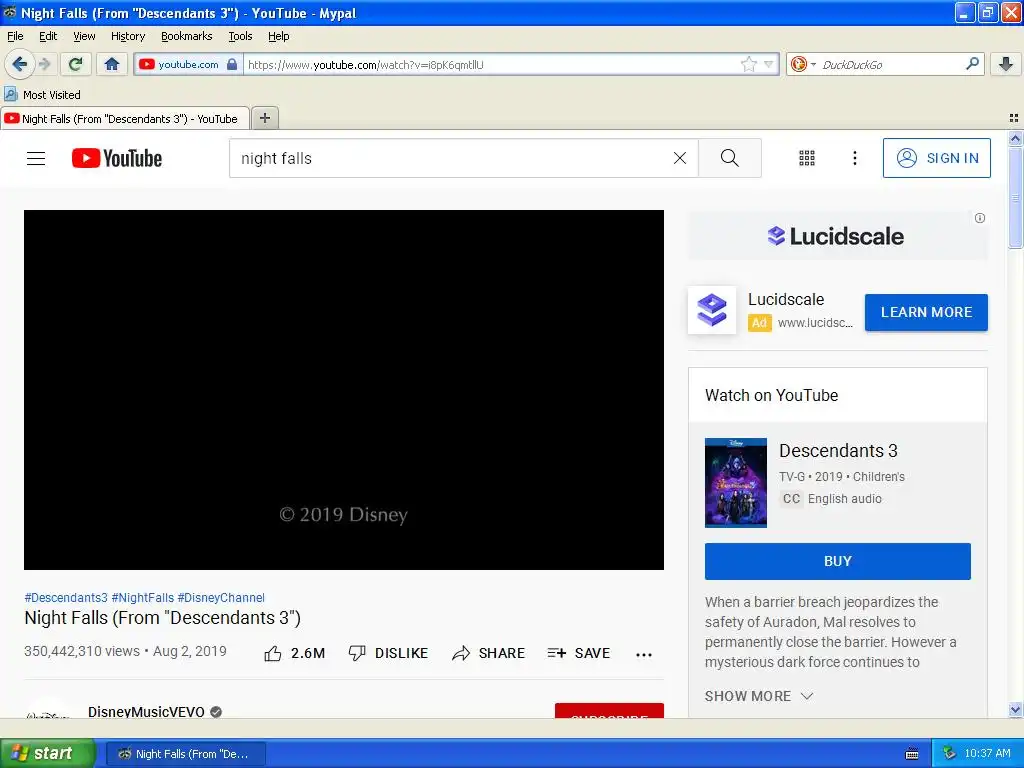Open a new tab with the plus button
This screenshot has height=768, width=1024.
coord(264,118)
